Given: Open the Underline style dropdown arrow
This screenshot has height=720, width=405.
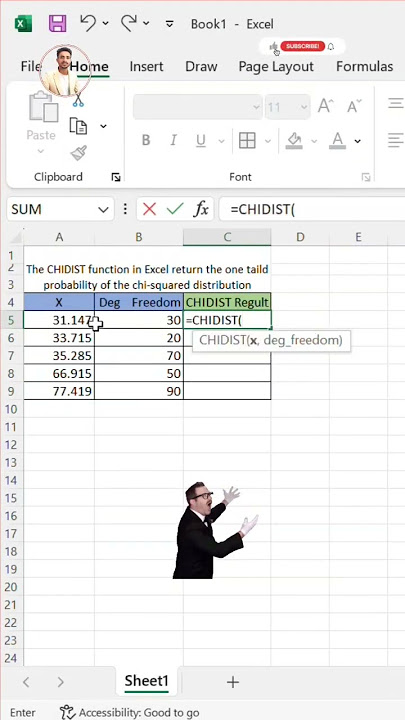Looking at the screenshot, I should pos(221,141).
